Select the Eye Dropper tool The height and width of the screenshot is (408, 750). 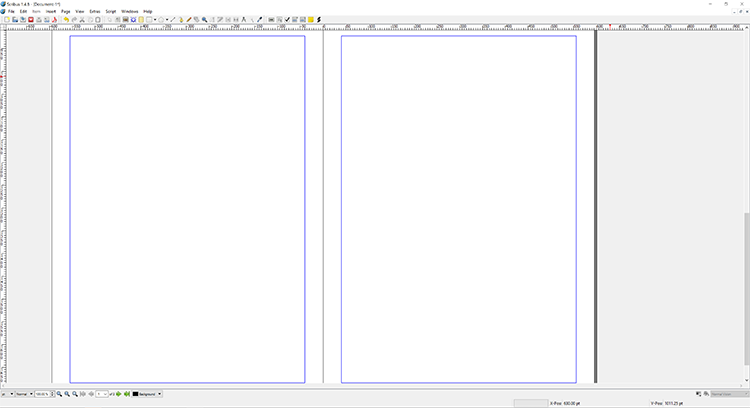(x=259, y=20)
